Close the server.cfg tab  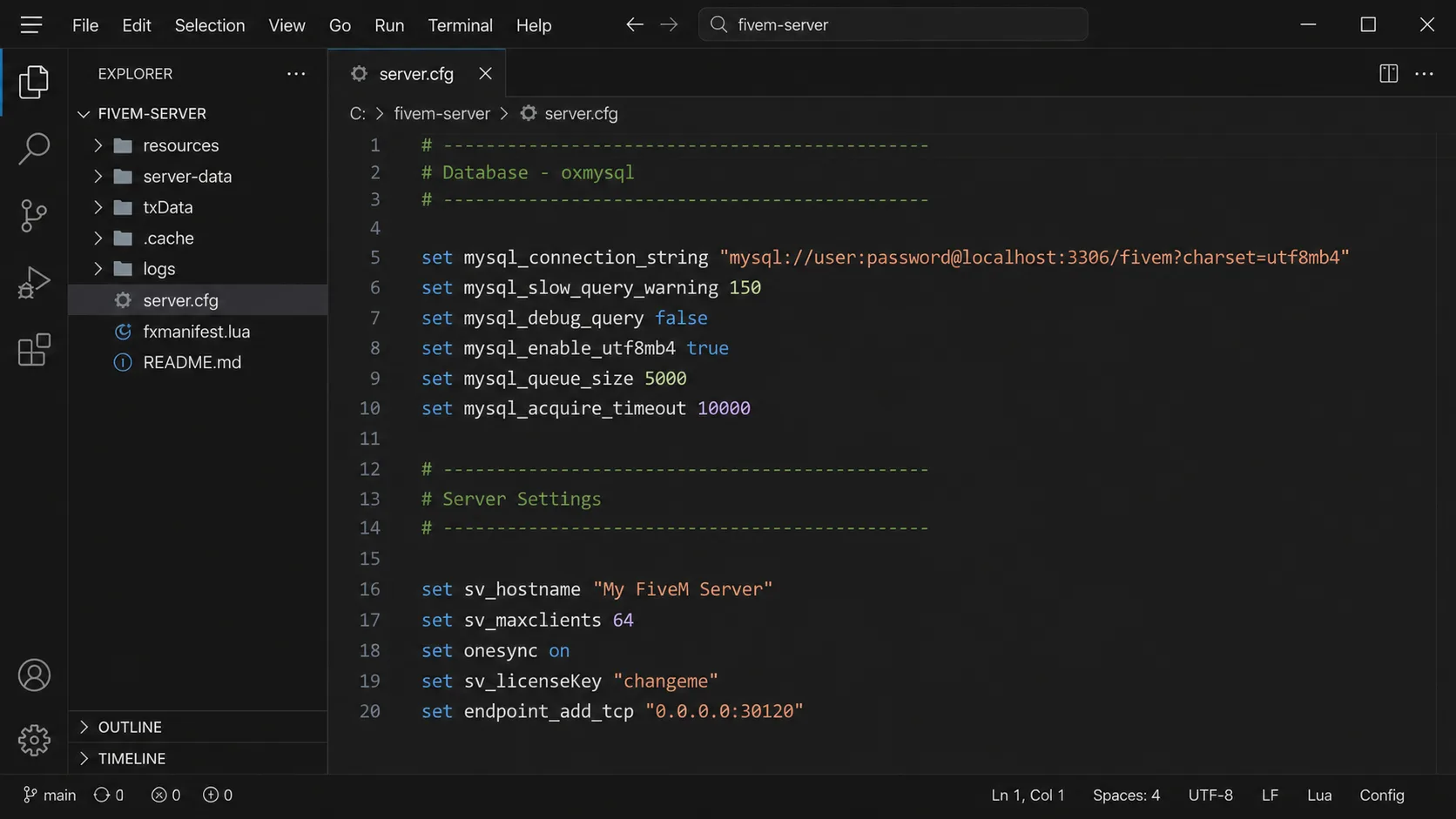point(485,74)
